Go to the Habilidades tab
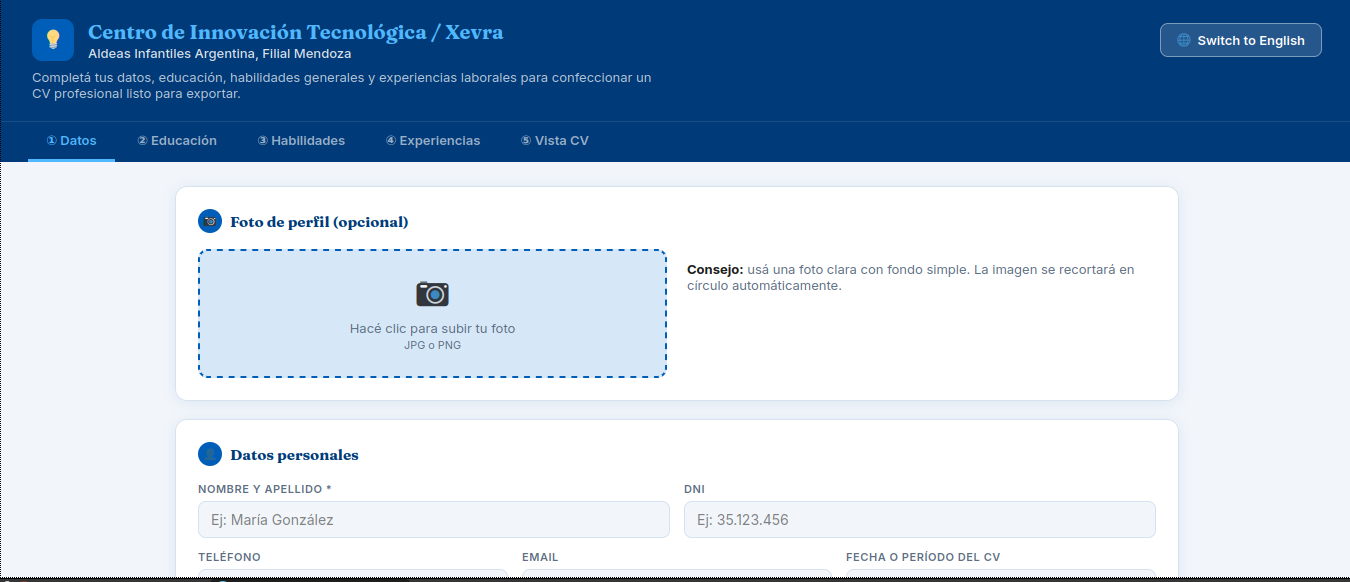 [301, 141]
